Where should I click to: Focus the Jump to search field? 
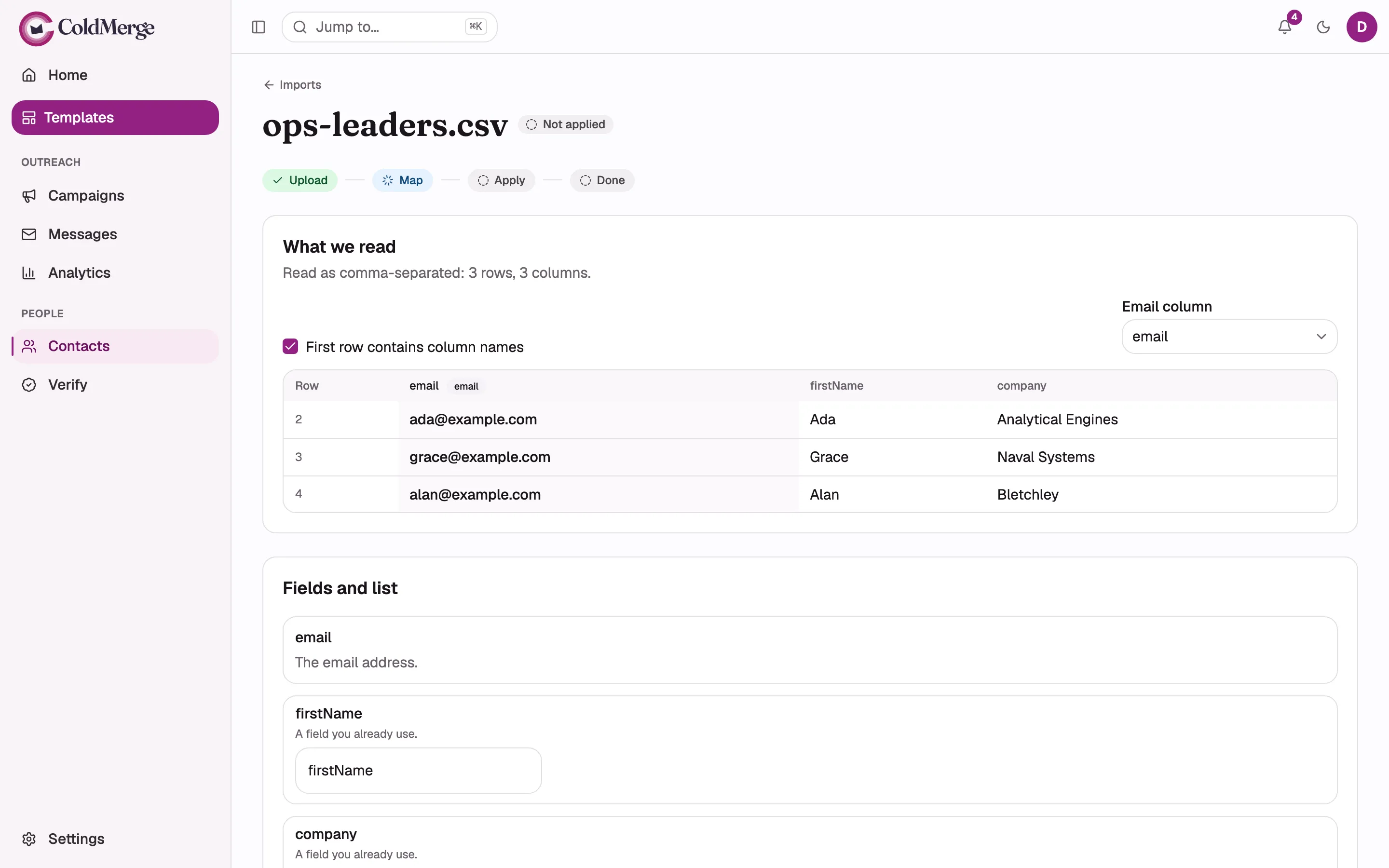coord(389,27)
